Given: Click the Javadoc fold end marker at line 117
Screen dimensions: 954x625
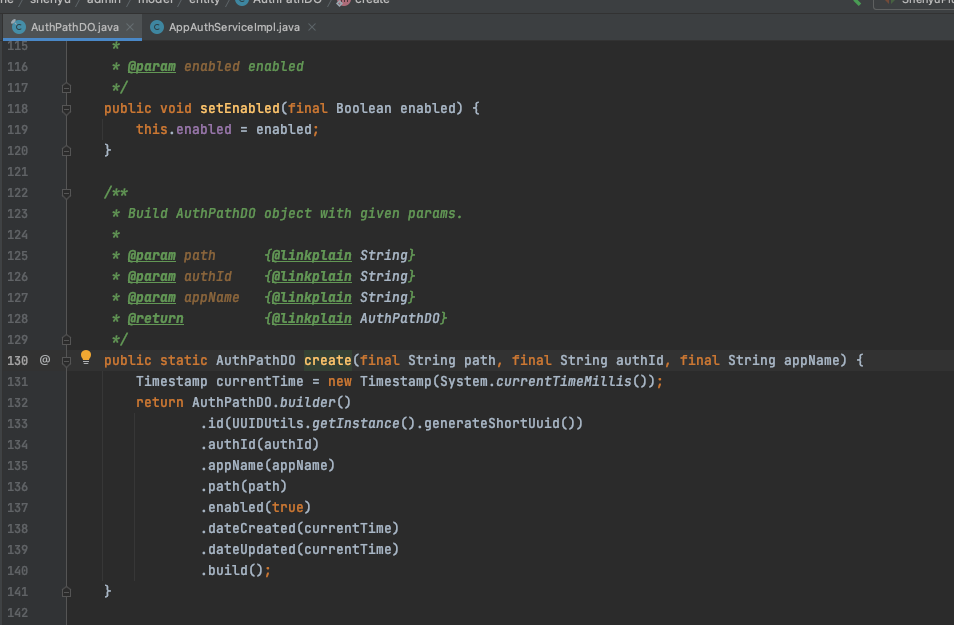Looking at the screenshot, I should 66,88.
